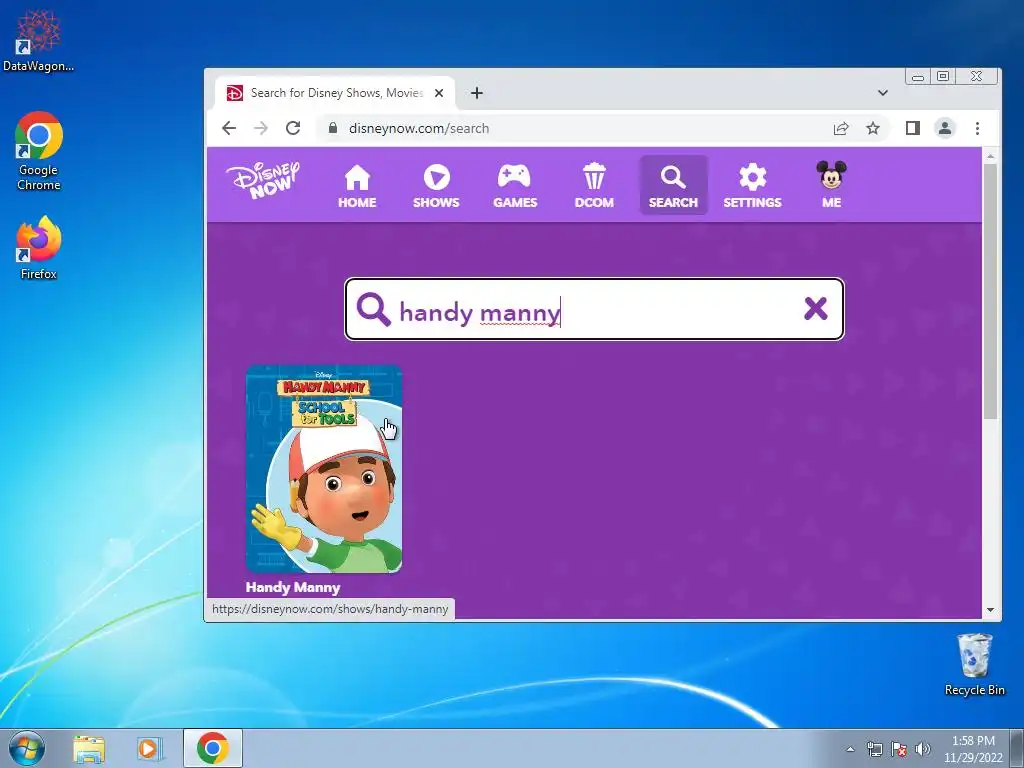Open Chrome profile avatar

945,128
